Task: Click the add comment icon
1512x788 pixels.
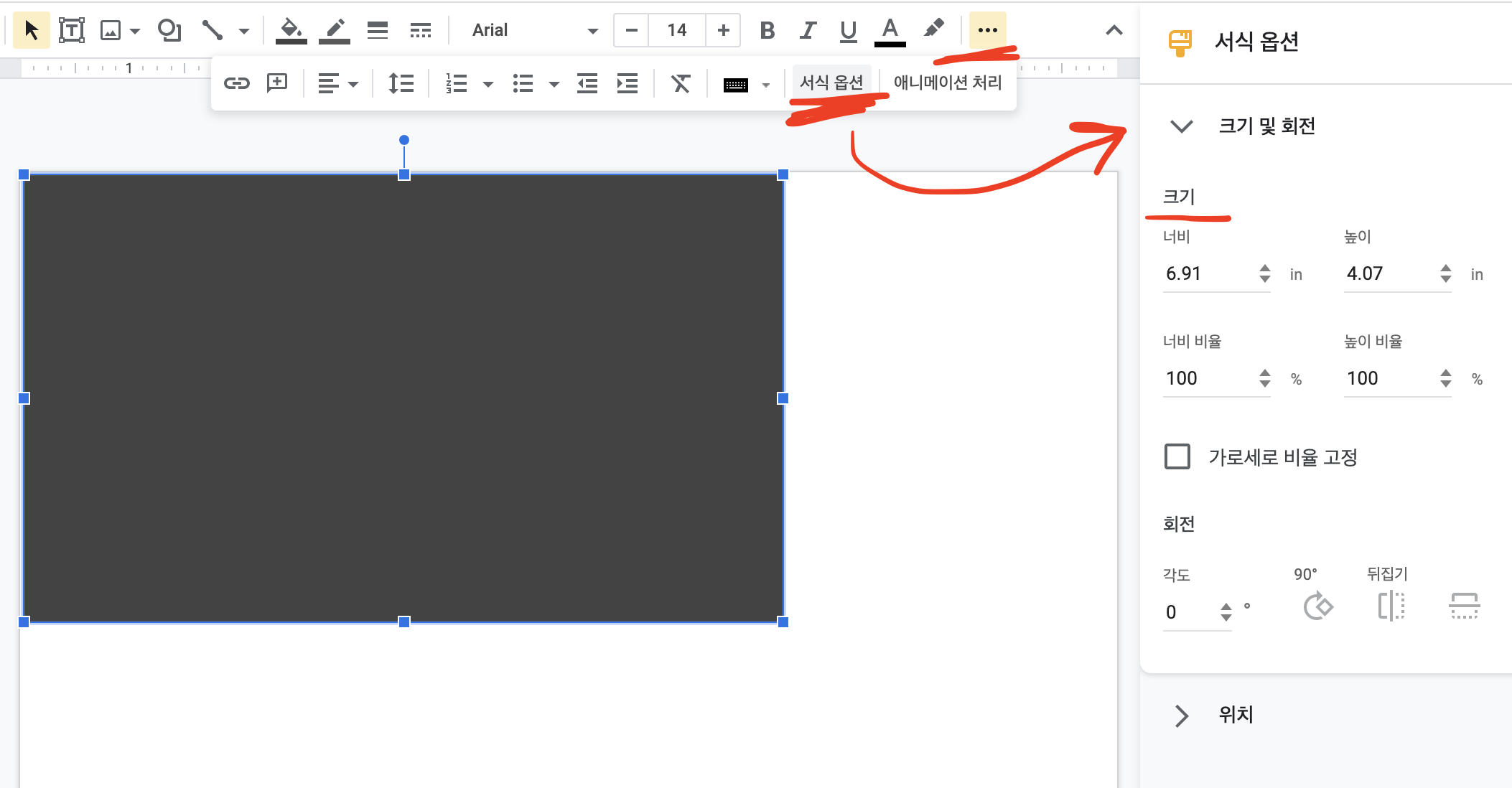Action: coord(277,83)
